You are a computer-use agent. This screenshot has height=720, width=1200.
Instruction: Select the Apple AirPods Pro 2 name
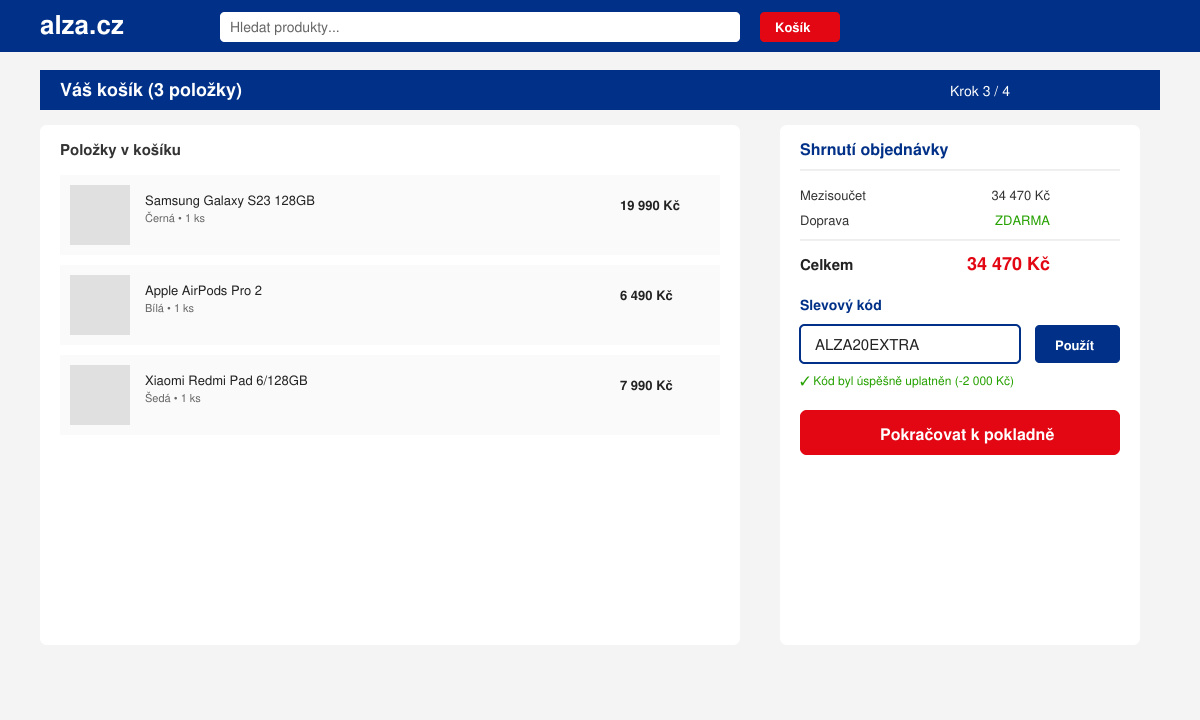click(203, 290)
